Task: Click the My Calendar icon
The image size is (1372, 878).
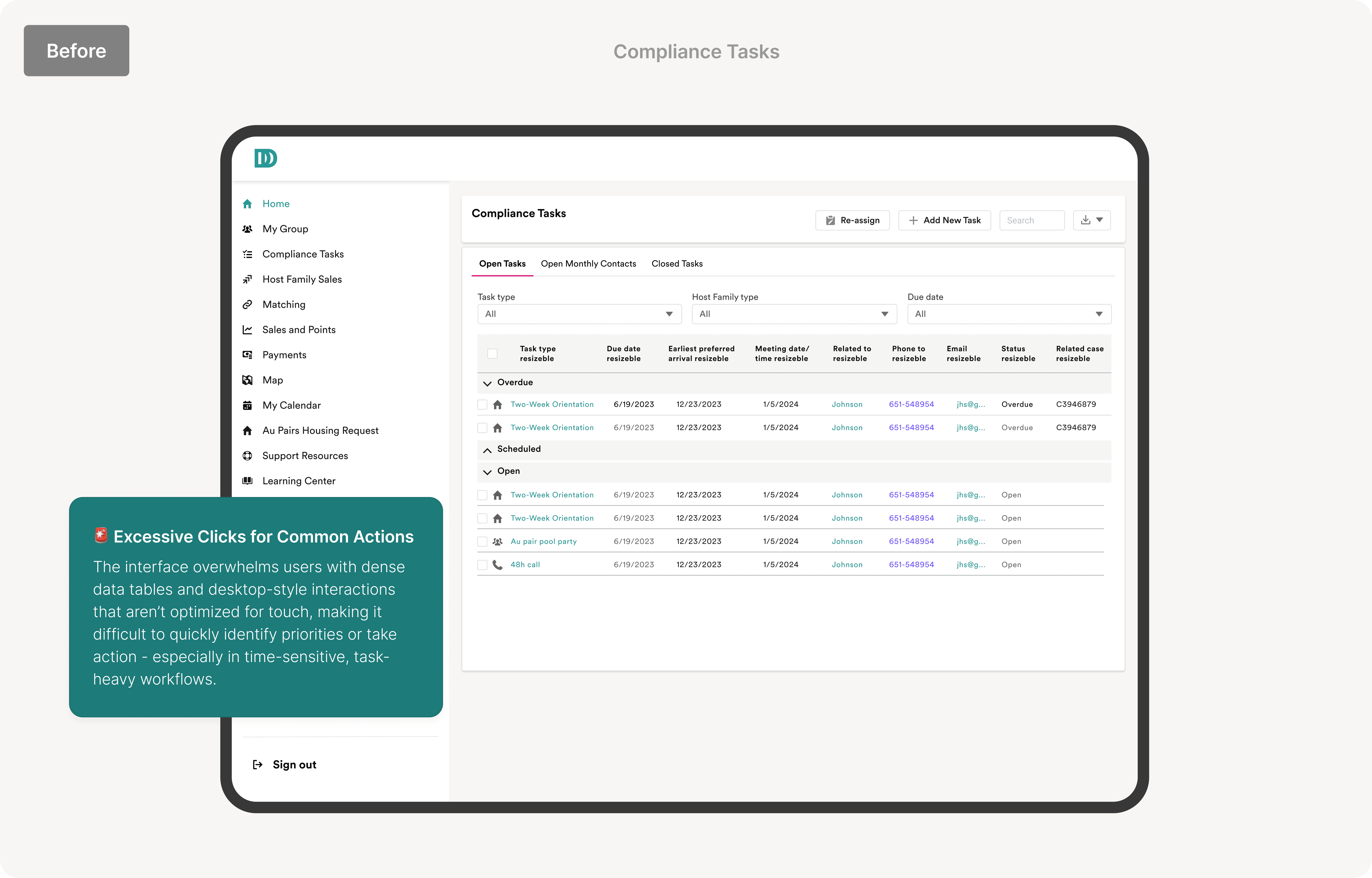Action: pyautogui.click(x=247, y=405)
